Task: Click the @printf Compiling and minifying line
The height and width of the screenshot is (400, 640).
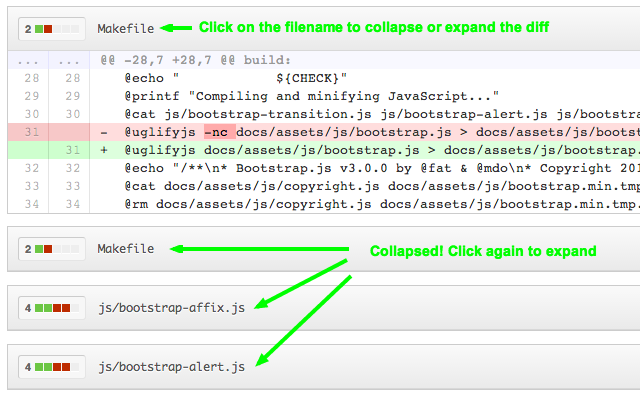Action: [x=312, y=96]
